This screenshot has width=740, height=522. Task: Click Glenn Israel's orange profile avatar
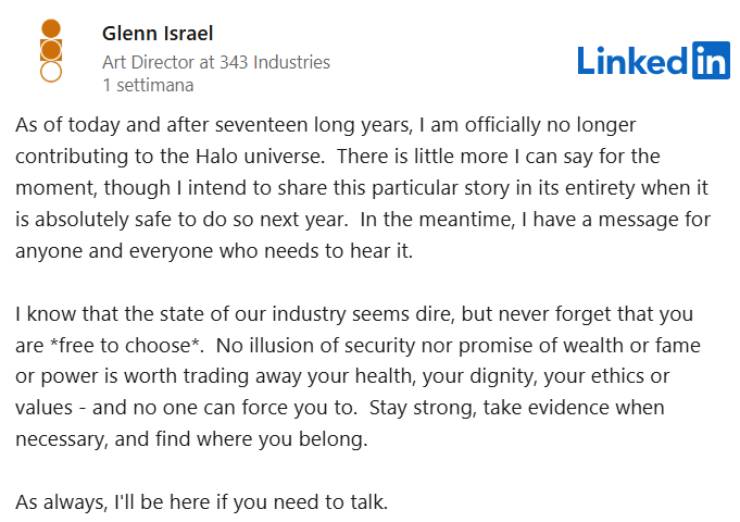[52, 50]
